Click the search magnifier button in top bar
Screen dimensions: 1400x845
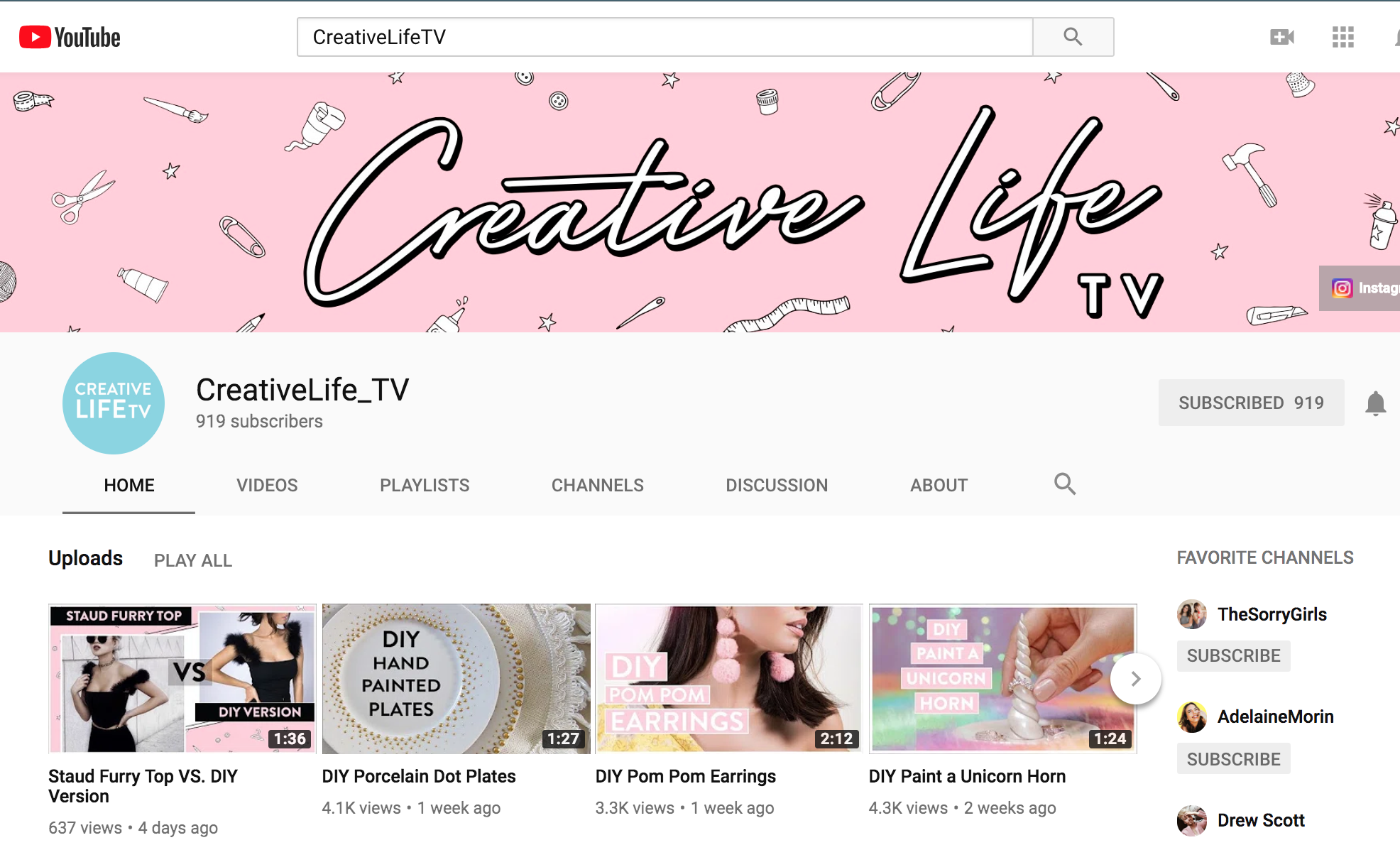pyautogui.click(x=1073, y=37)
